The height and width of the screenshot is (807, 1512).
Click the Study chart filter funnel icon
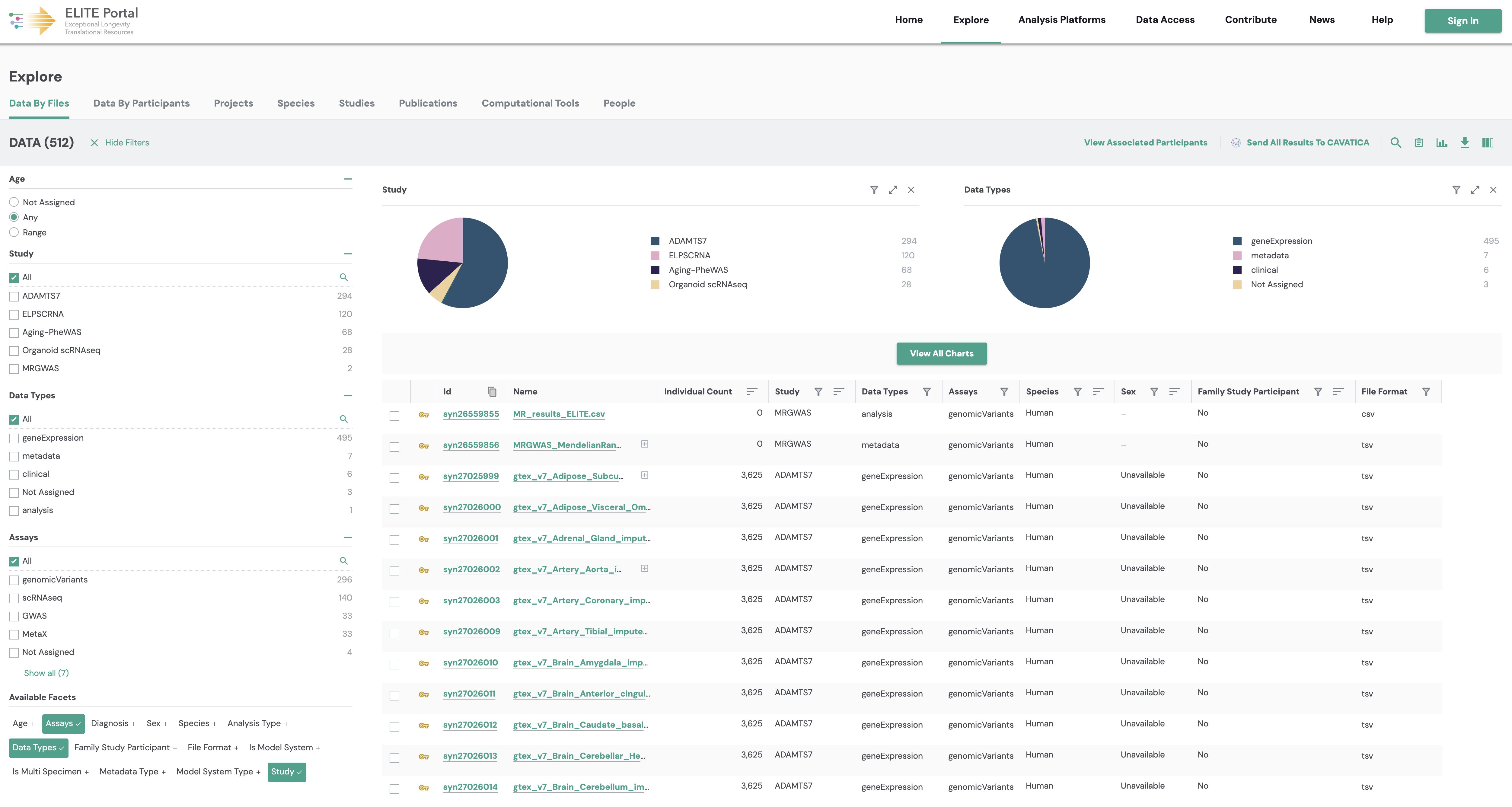[874, 190]
